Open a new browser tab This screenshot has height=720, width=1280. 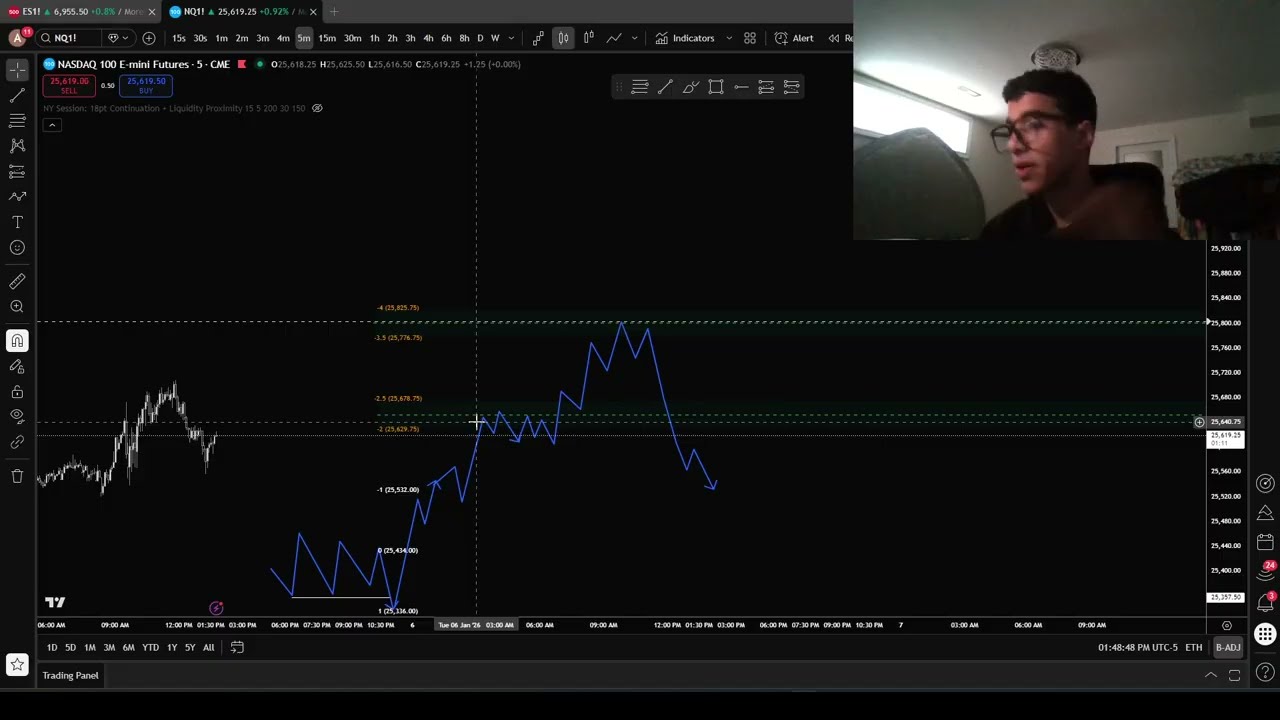click(x=334, y=11)
